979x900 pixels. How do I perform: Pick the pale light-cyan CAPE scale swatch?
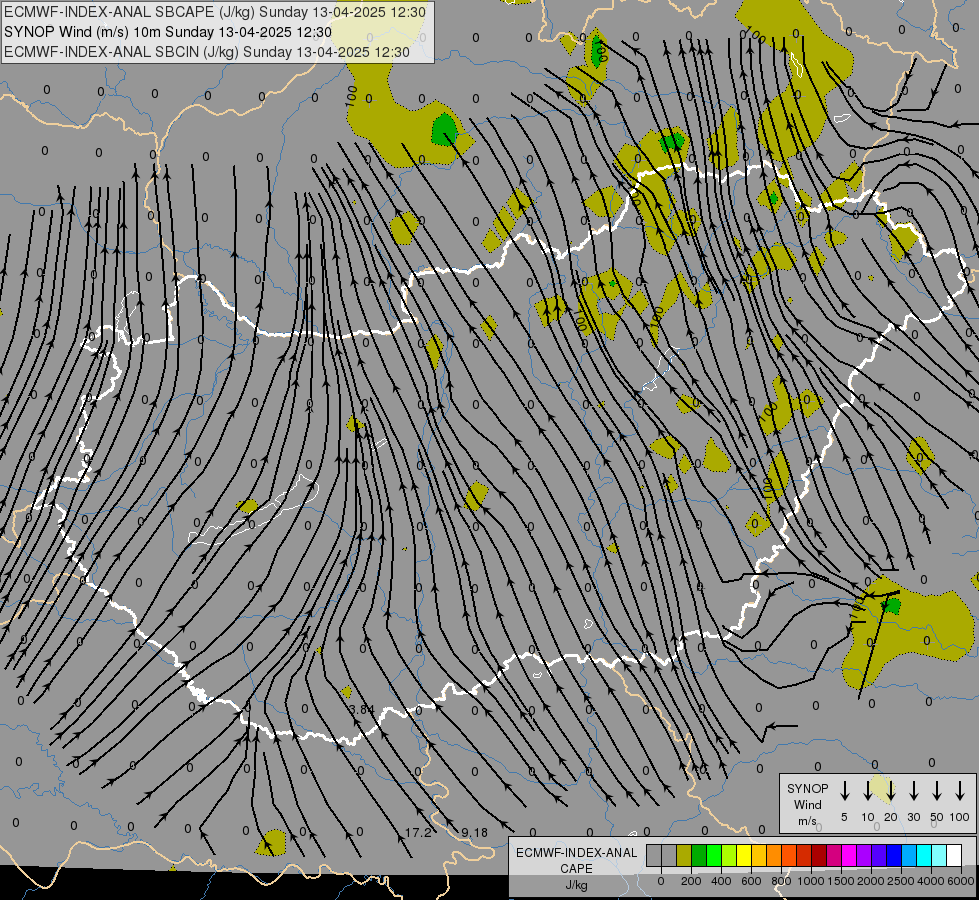940,855
